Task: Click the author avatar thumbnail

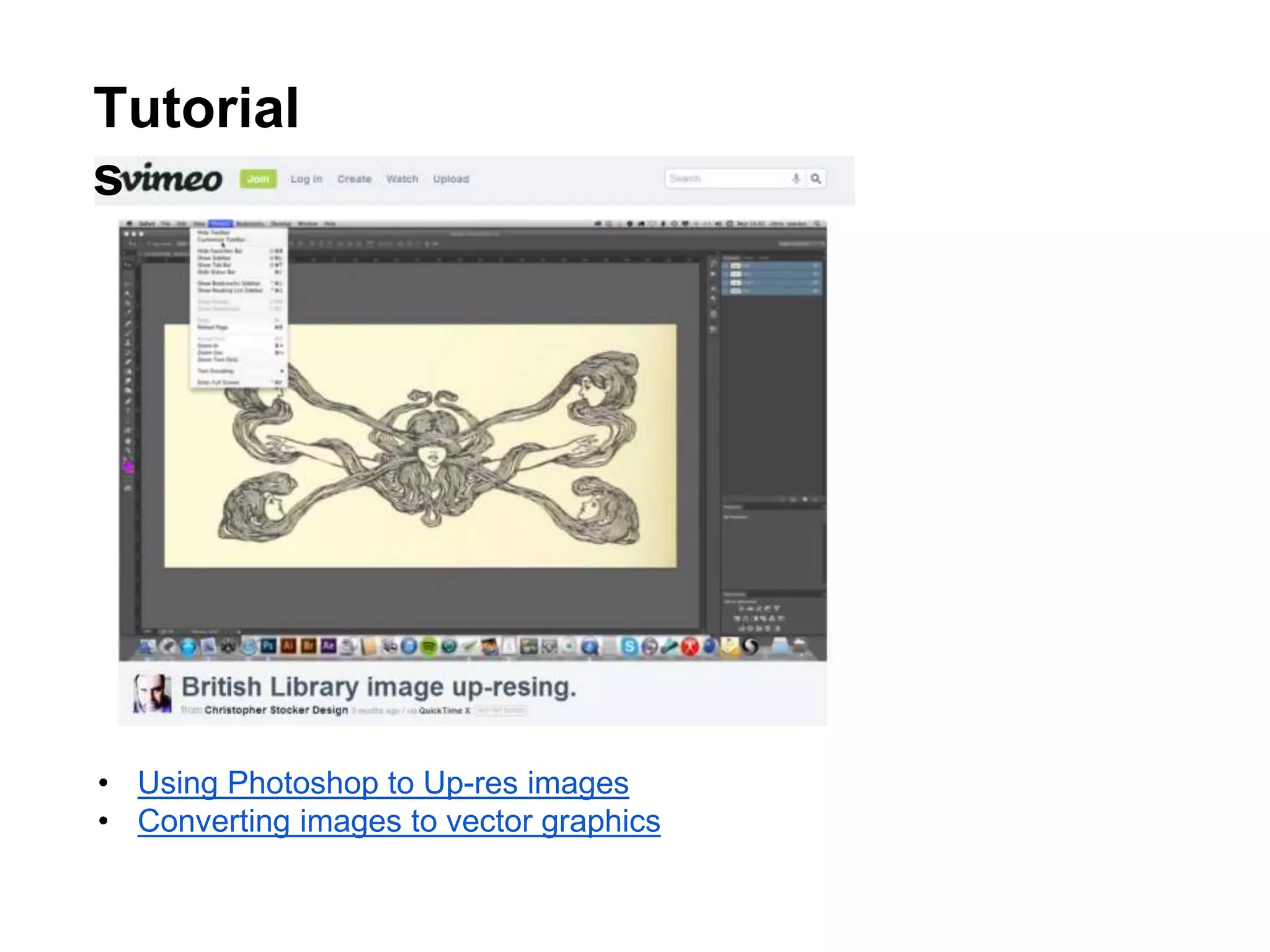Action: pos(152,694)
